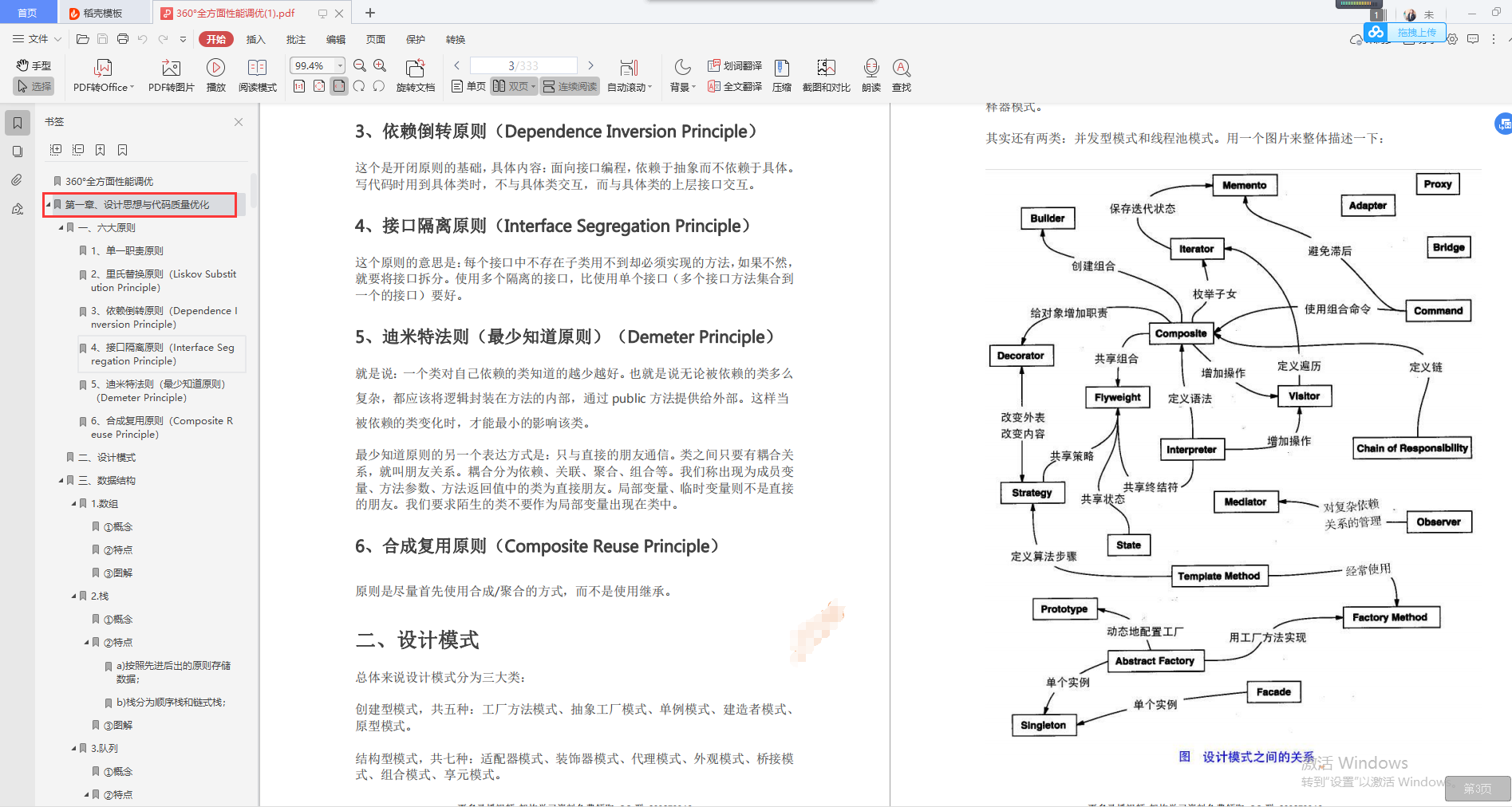Click 旋转文档 rotate document icon

(x=415, y=76)
